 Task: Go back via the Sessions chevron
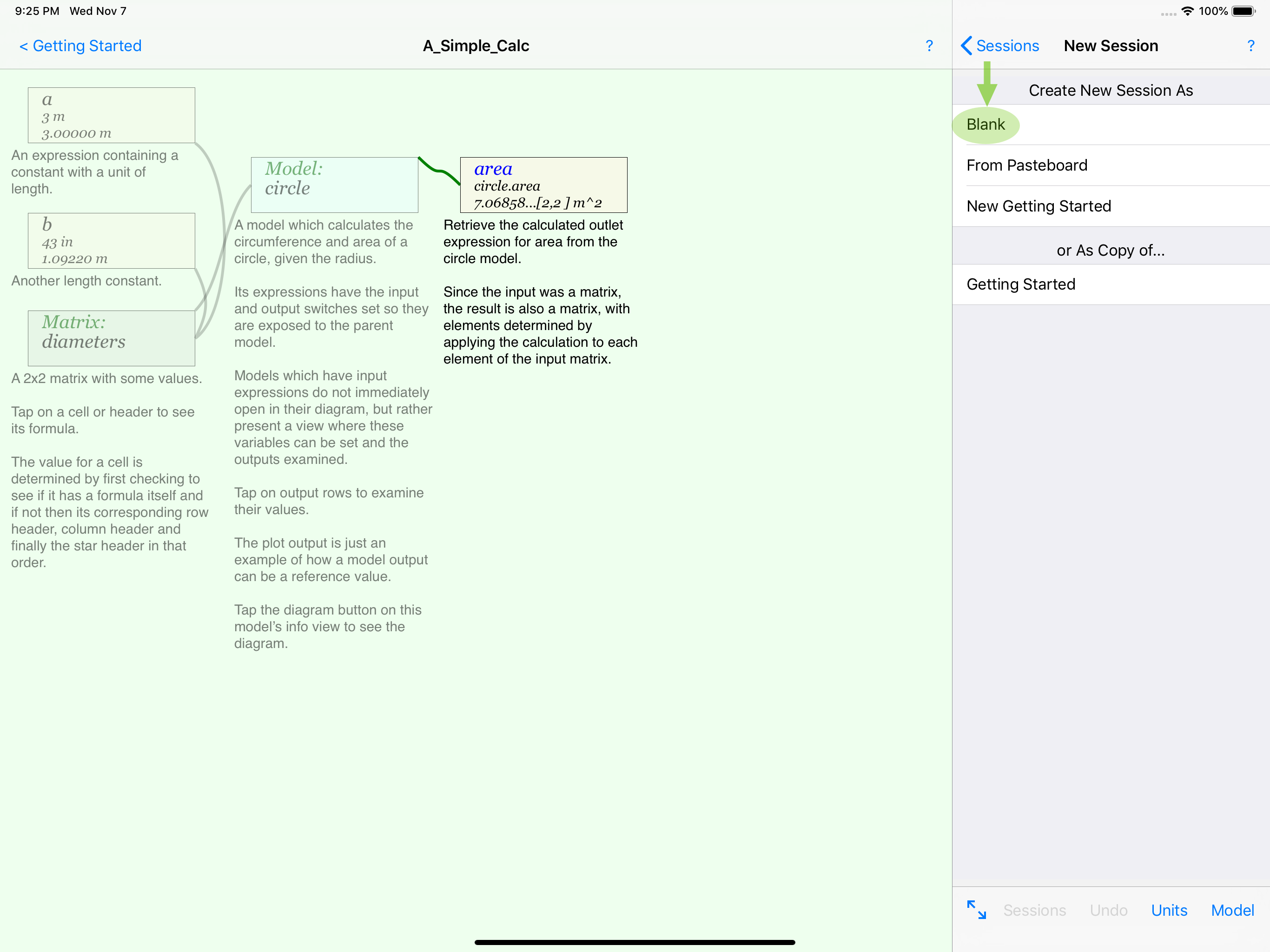click(x=999, y=46)
